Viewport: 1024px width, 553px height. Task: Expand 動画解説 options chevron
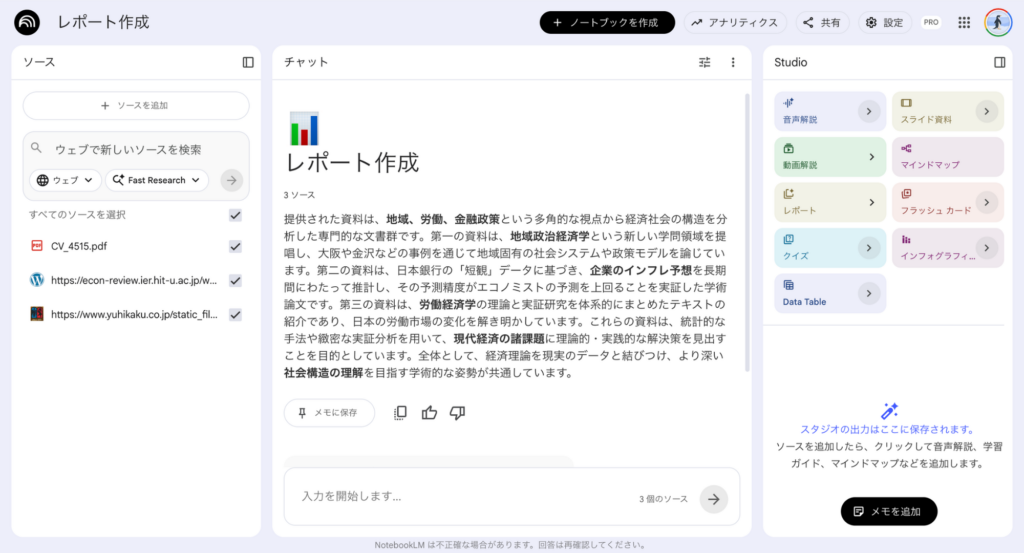pyautogui.click(x=871, y=157)
